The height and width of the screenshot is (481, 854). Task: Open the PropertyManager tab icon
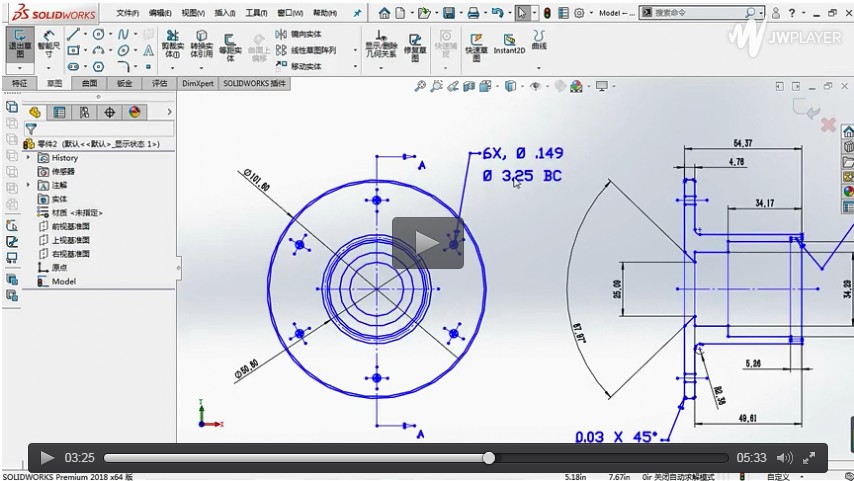click(x=60, y=112)
